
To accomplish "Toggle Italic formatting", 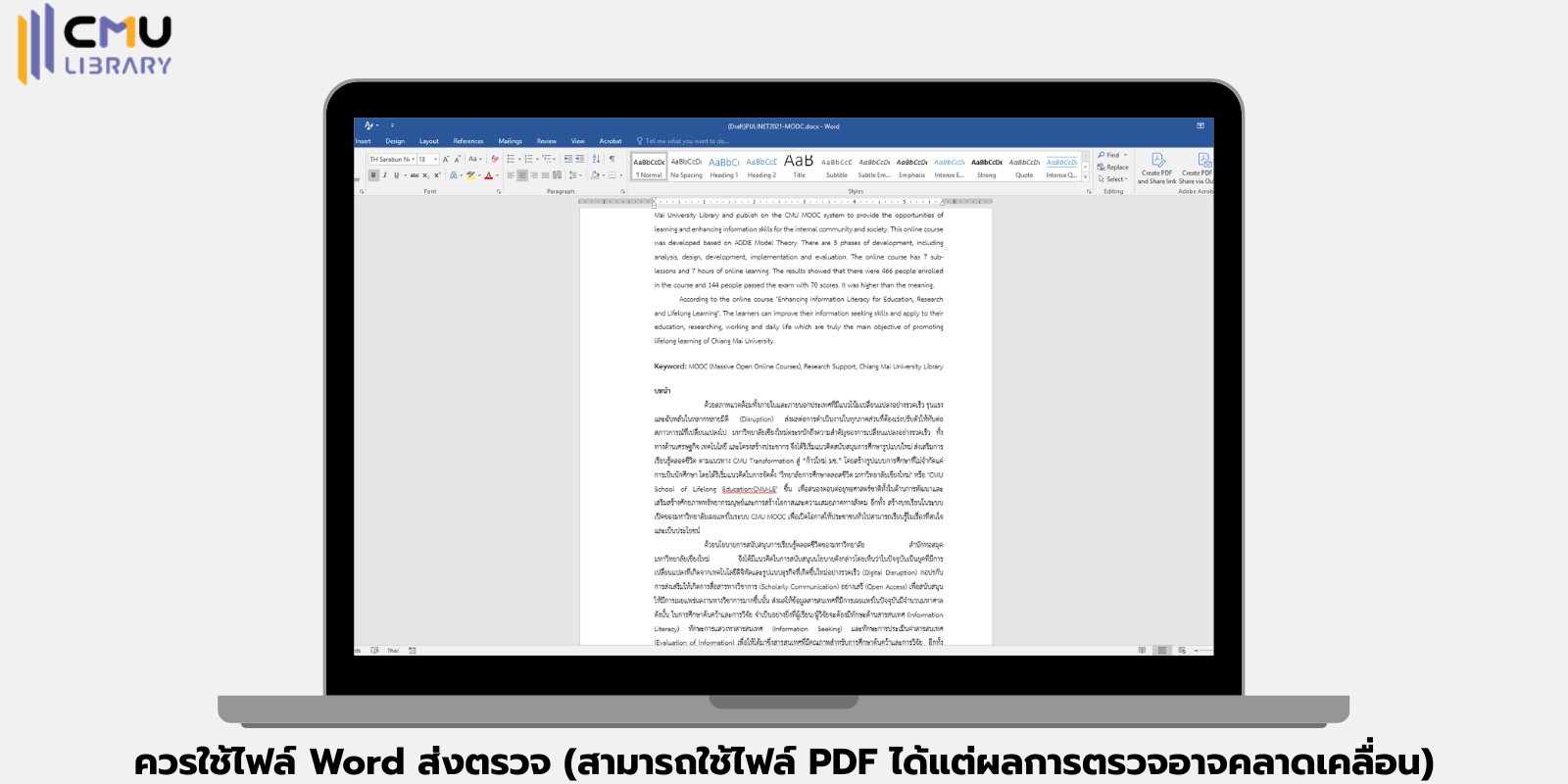I will tap(385, 175).
